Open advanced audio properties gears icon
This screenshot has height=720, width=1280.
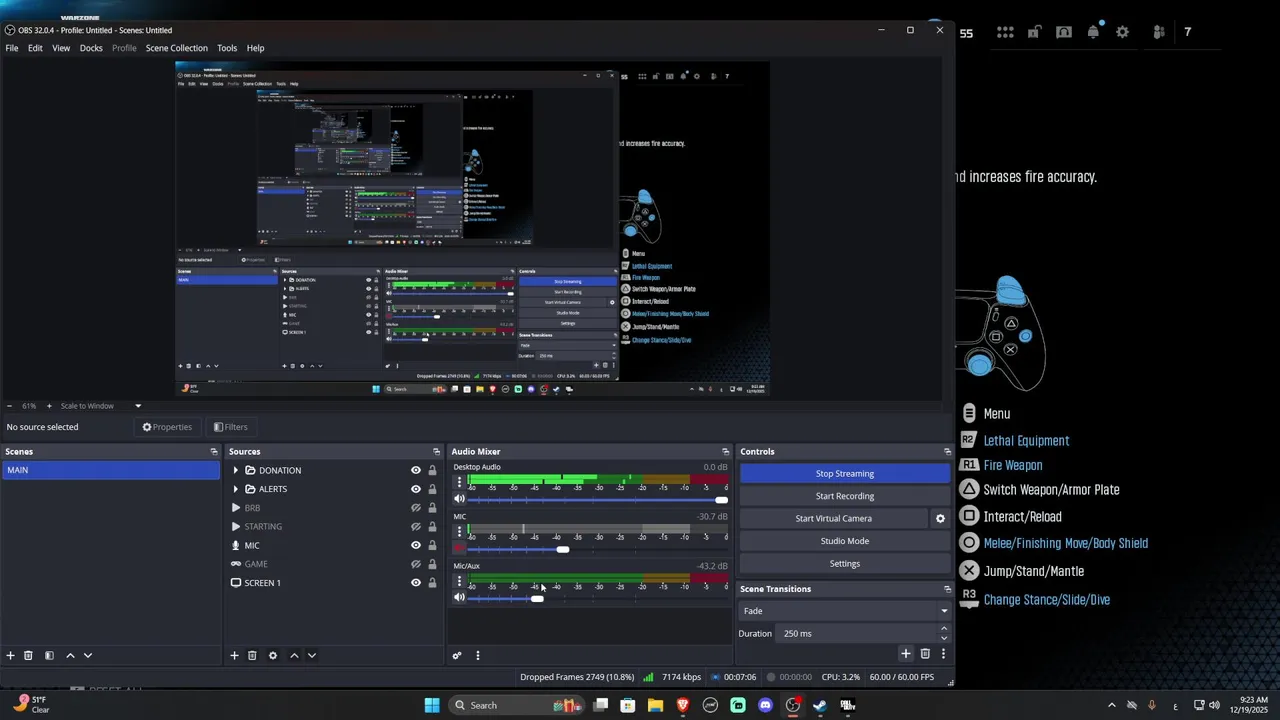click(457, 655)
